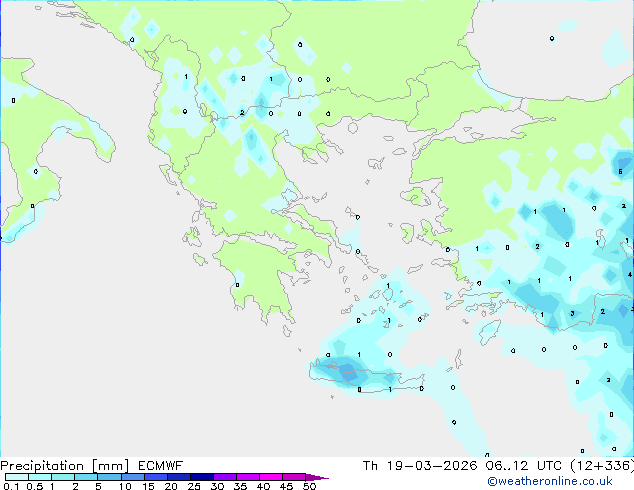Click the 25–30 mm dark navy legend swatch

(x=202, y=477)
